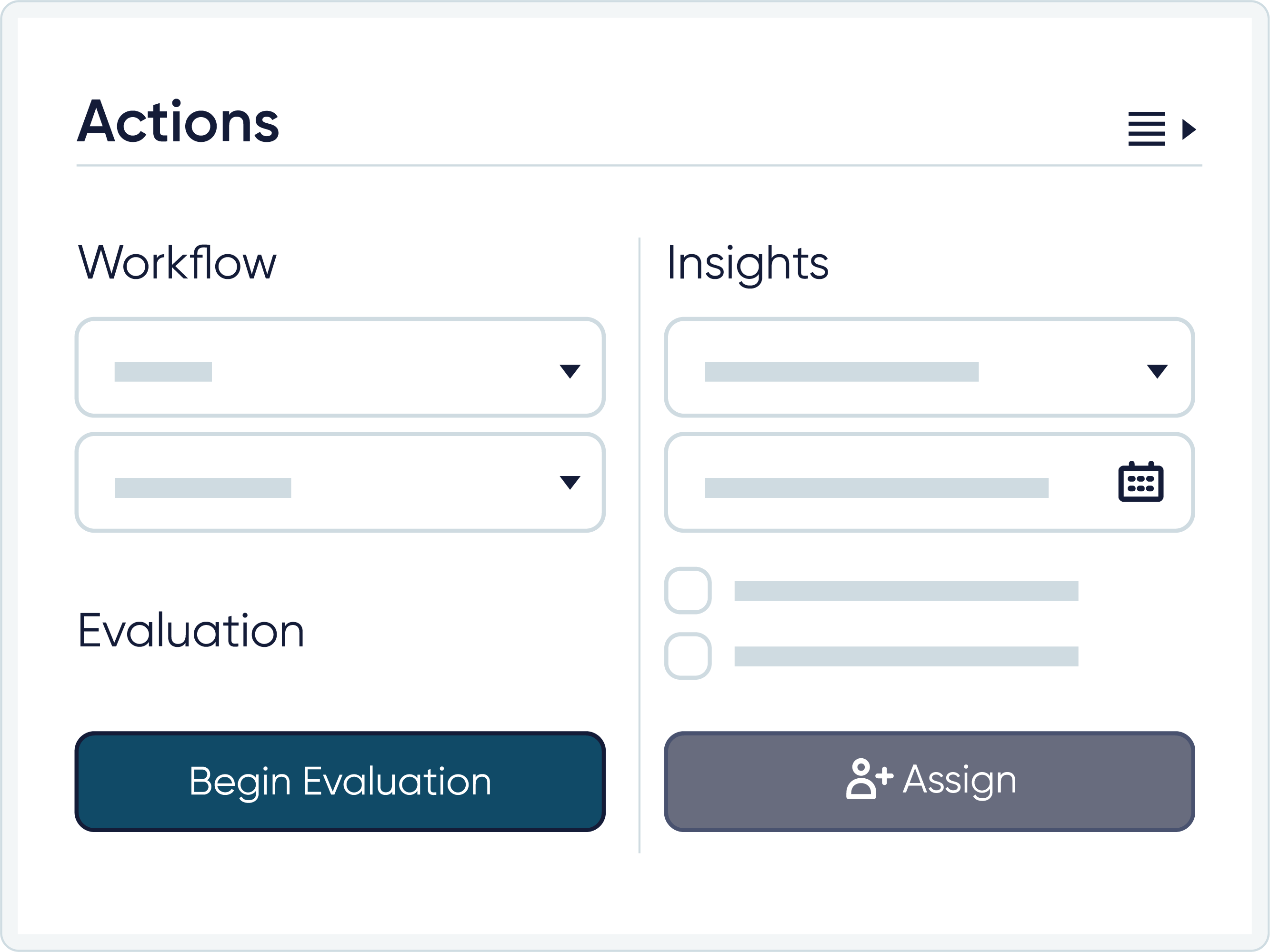Image resolution: width=1270 pixels, height=952 pixels.
Task: Click the second Insights checkbox label bar
Action: [x=907, y=656]
